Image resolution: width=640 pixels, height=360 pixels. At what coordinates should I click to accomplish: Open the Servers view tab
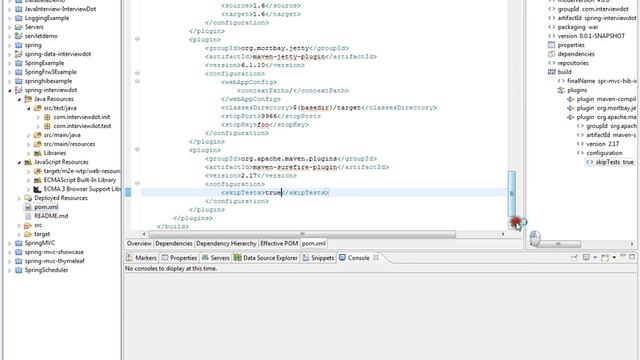tap(216, 258)
